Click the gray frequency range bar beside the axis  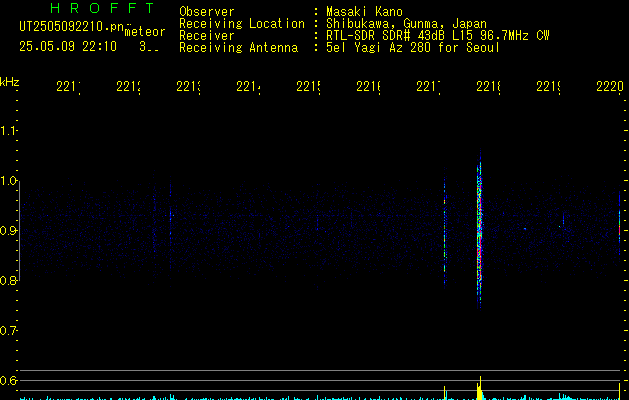point(19,231)
